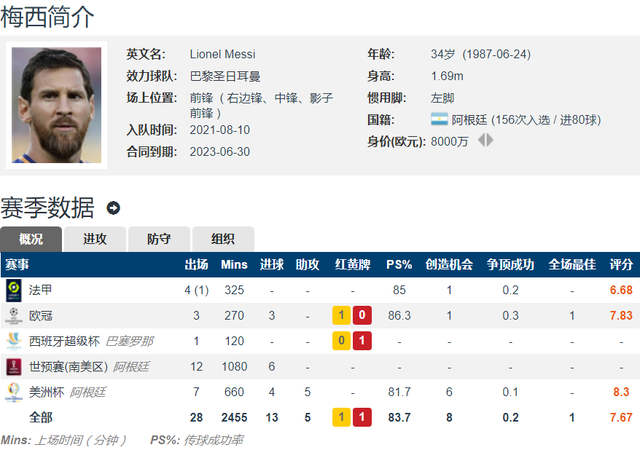Click the PS% column header
Screen dimensions: 640x450
point(399,265)
